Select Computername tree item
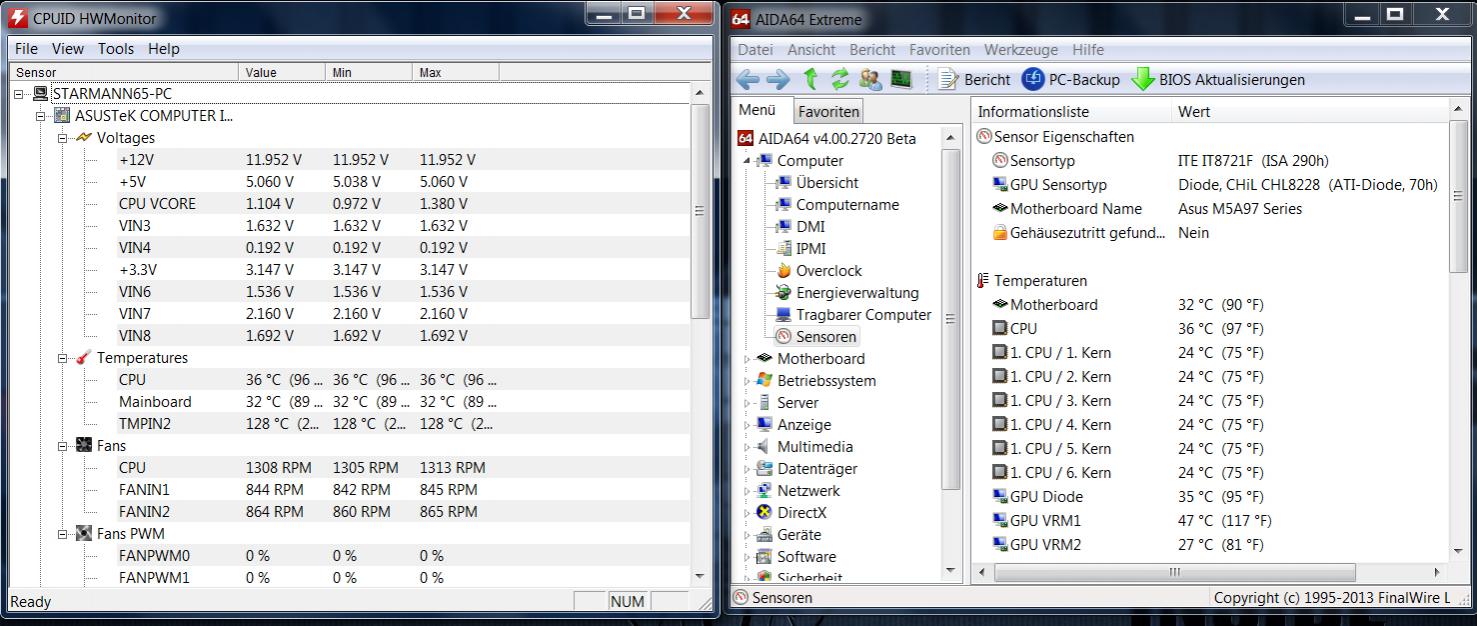The image size is (1477, 626). point(847,204)
